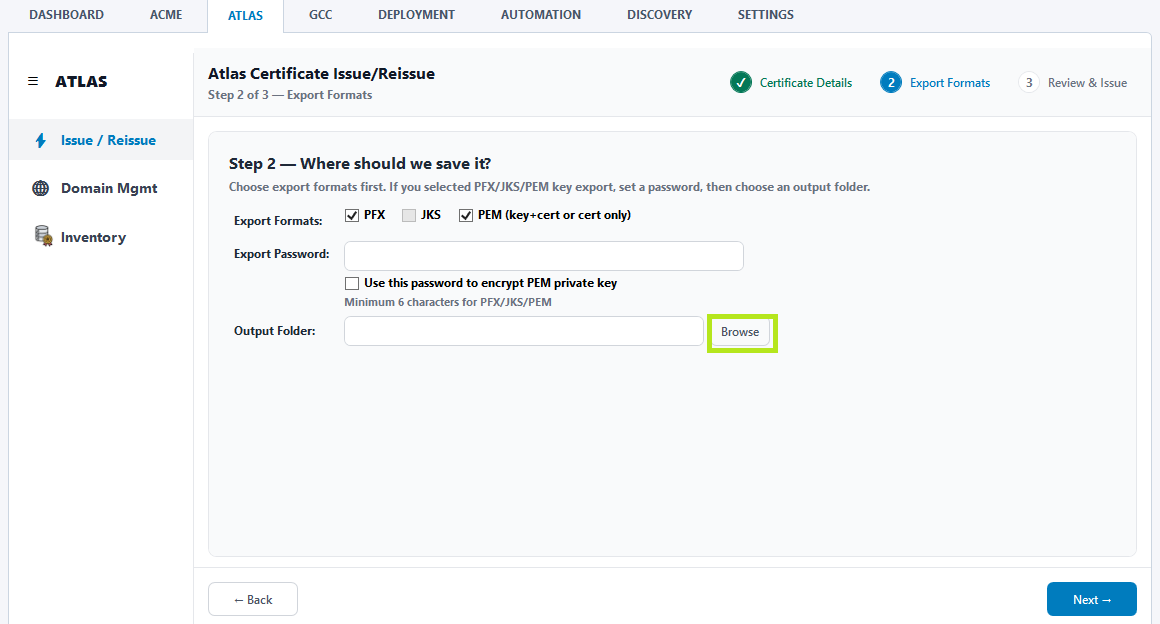Viewport: 1160px width, 624px height.
Task: Toggle the hamburger menu beside ATLAS
Action: (33, 81)
